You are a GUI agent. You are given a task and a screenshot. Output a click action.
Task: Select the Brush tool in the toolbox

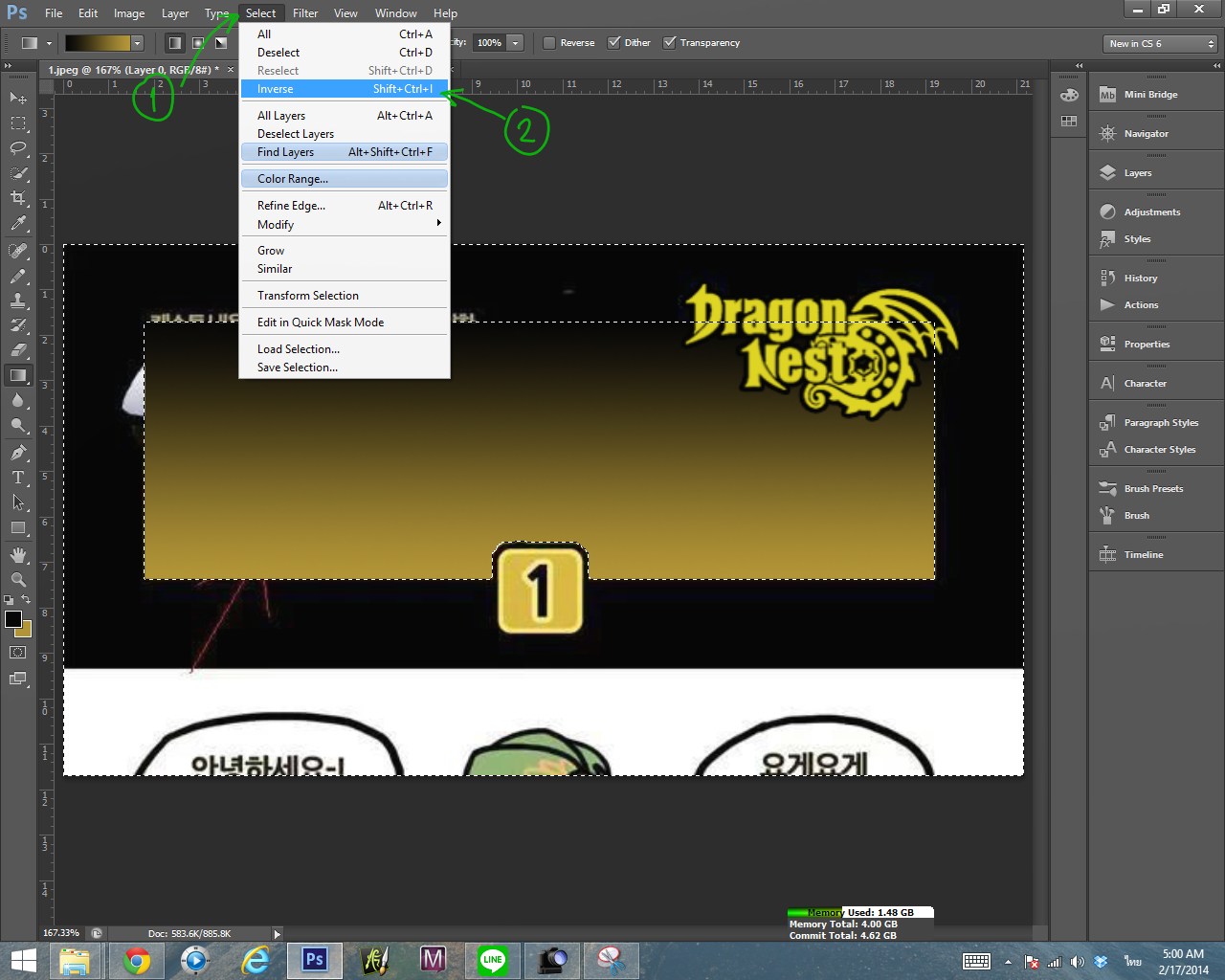coord(18,276)
